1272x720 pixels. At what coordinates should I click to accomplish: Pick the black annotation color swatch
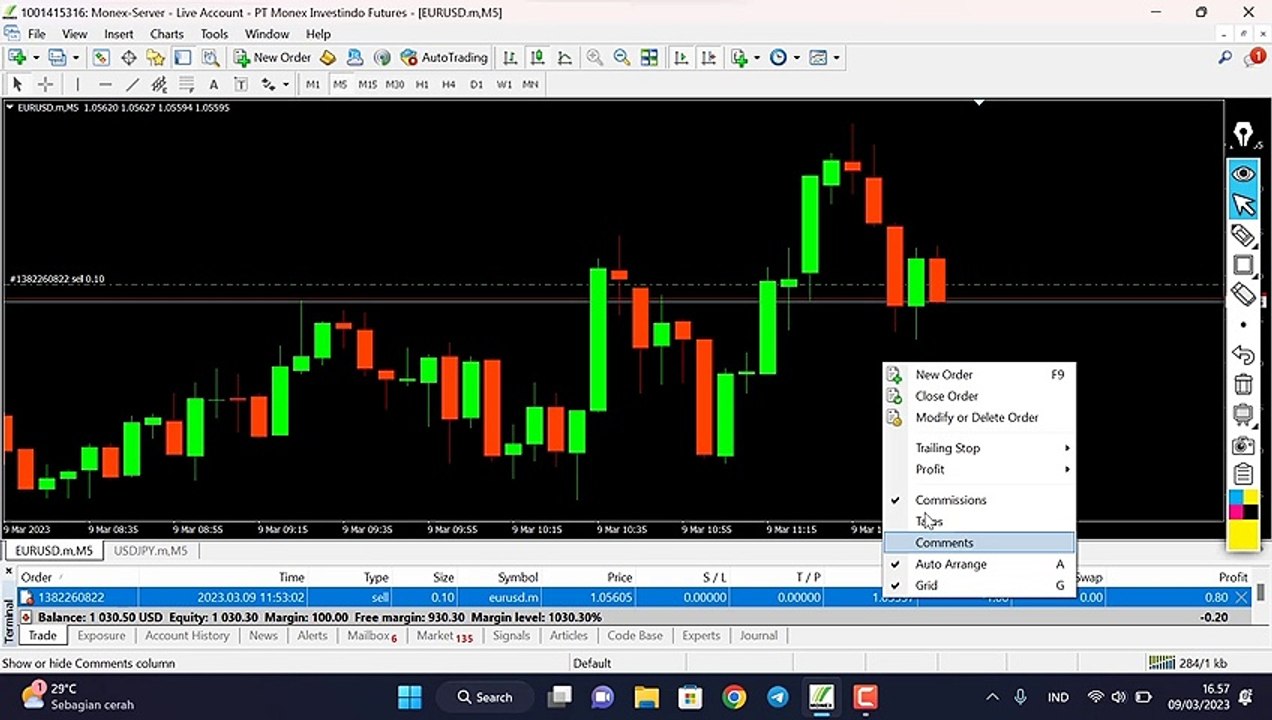pyautogui.click(x=1251, y=512)
